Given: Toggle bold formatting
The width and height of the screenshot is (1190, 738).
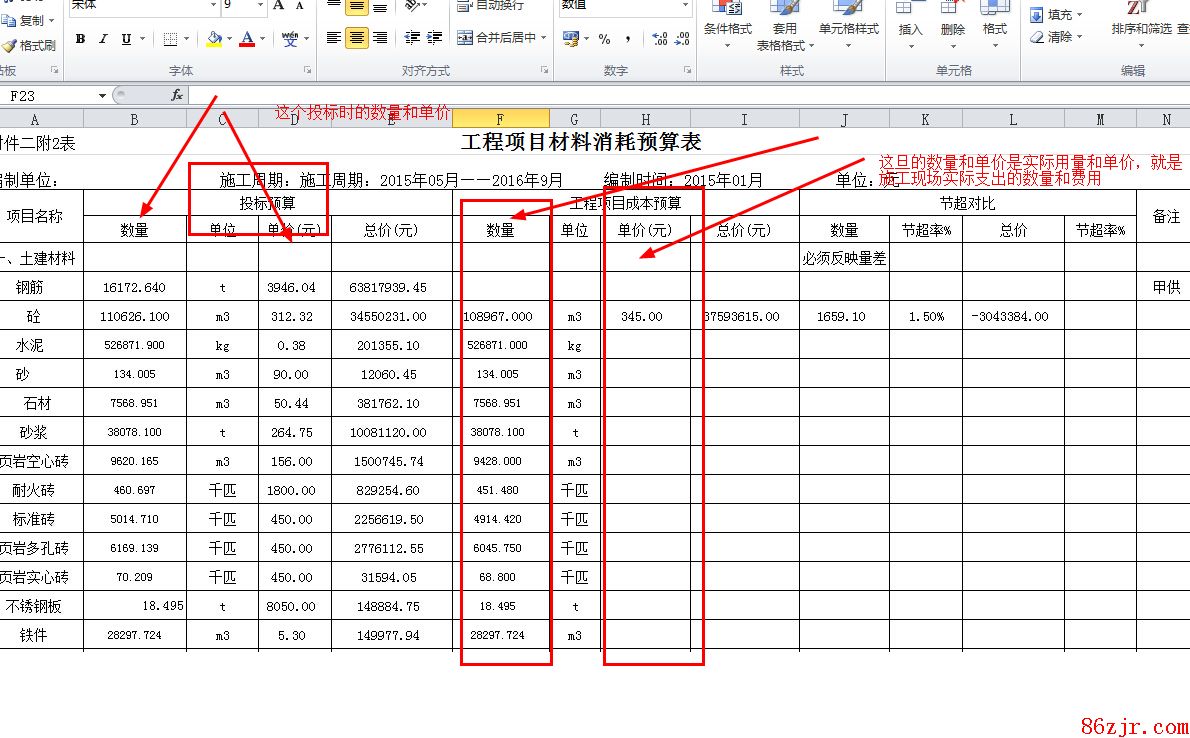Looking at the screenshot, I should (x=80, y=39).
